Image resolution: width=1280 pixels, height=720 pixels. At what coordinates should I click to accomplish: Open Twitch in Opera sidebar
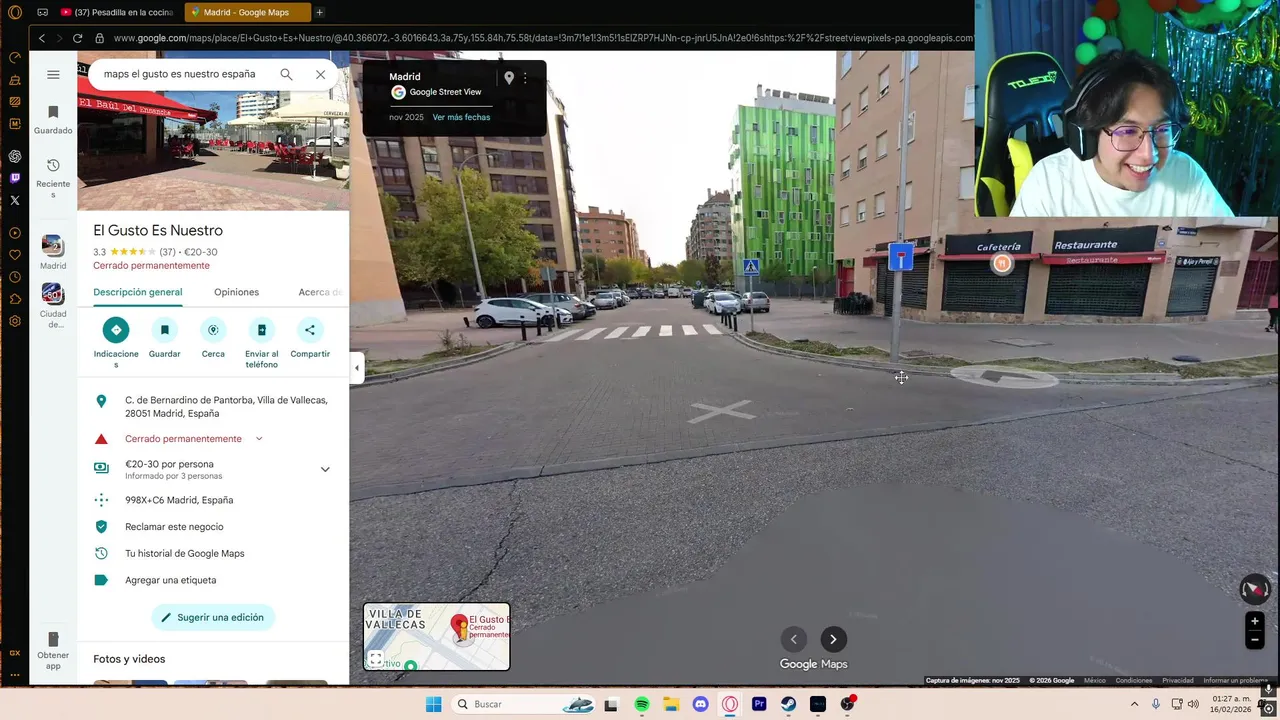click(15, 178)
